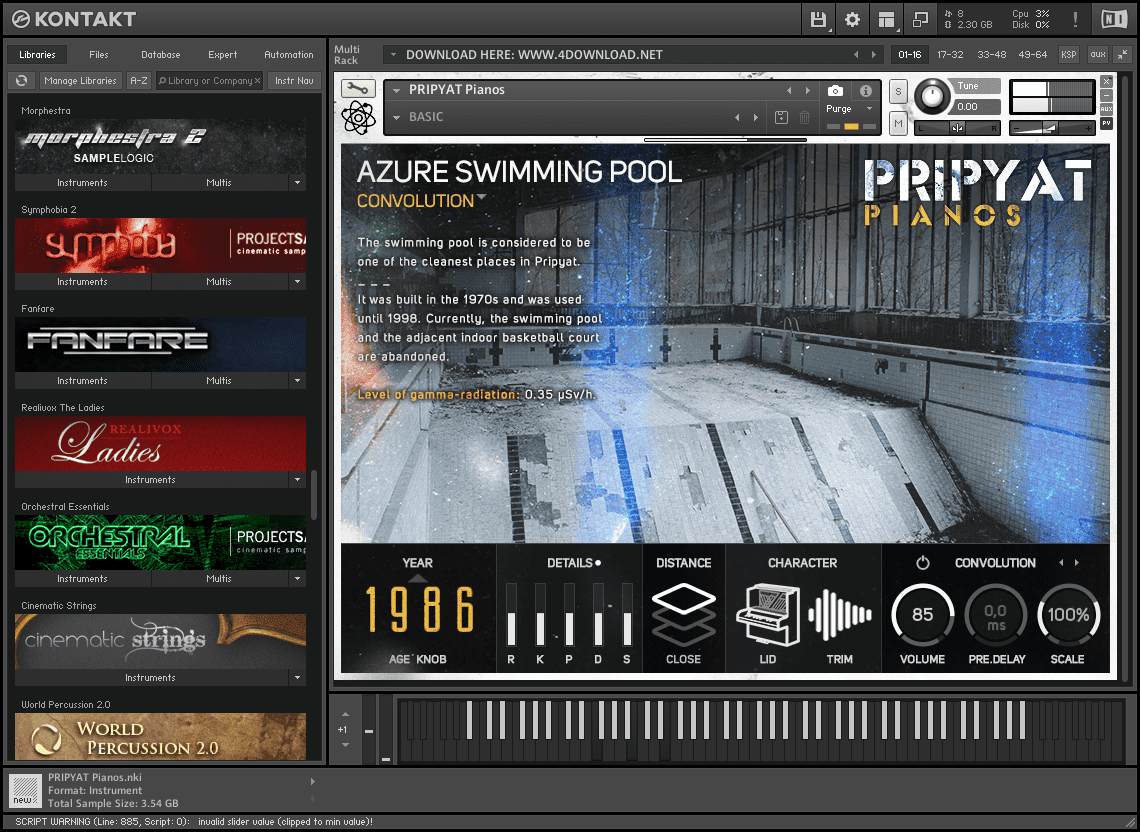Open the workspace layout panel menu

[x=886, y=20]
